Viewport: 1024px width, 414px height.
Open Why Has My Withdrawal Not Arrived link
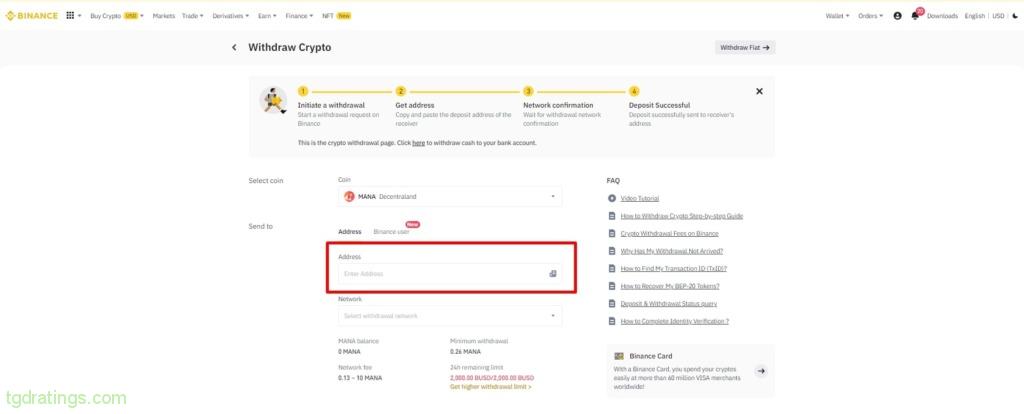coord(671,251)
